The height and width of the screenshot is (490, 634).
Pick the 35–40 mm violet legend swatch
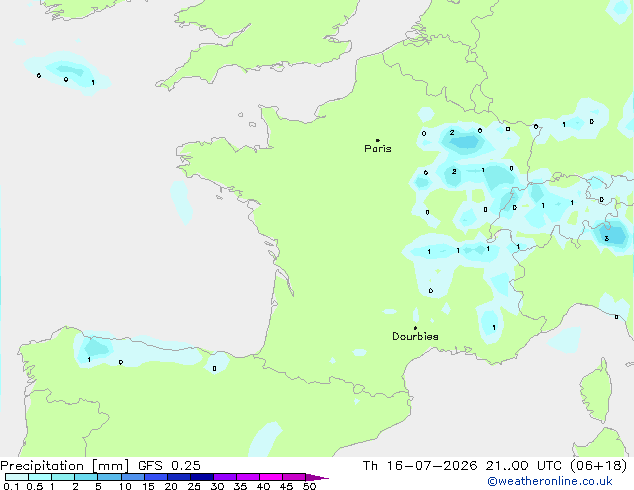248,477
